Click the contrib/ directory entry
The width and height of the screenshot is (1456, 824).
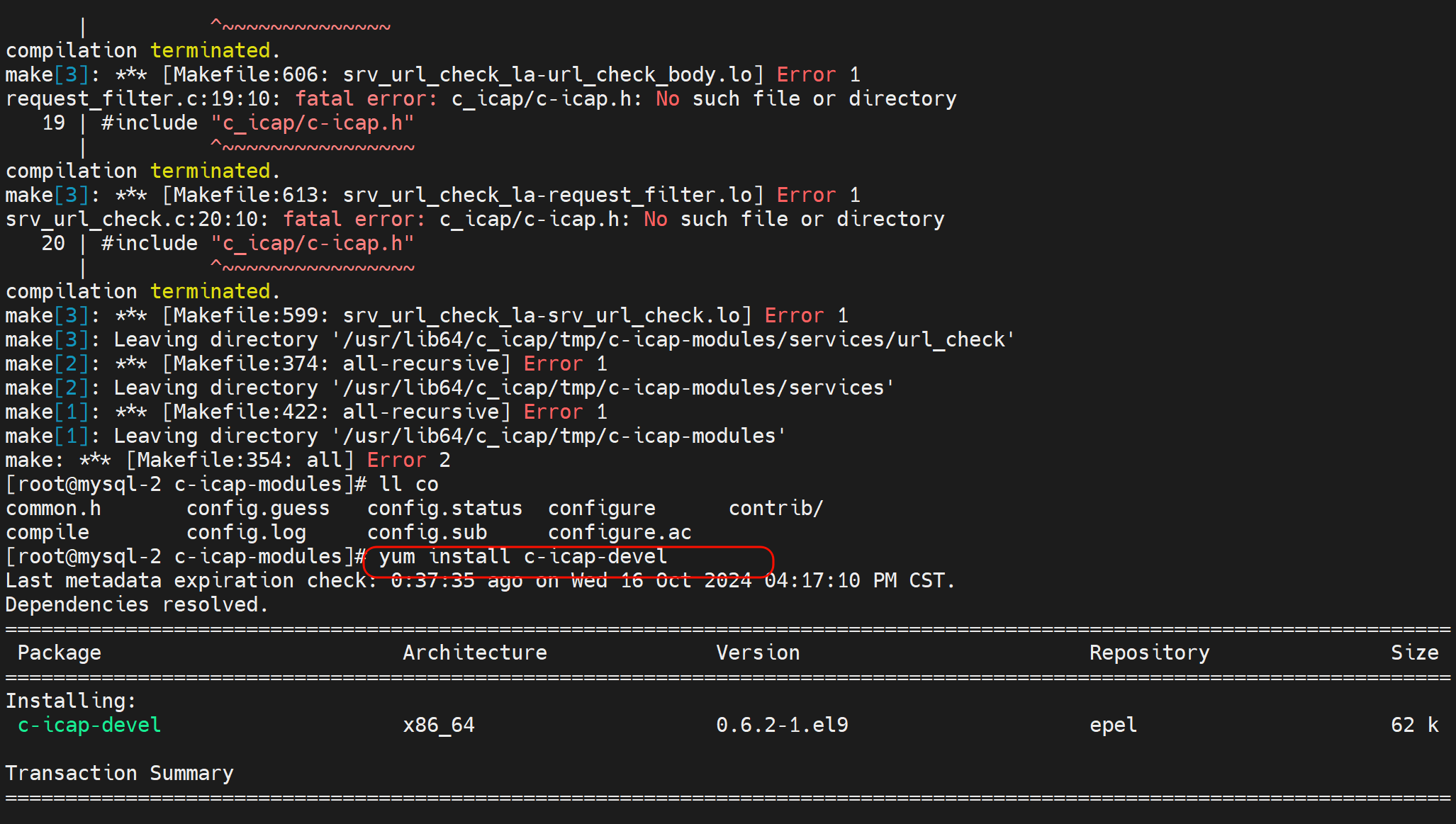[775, 509]
